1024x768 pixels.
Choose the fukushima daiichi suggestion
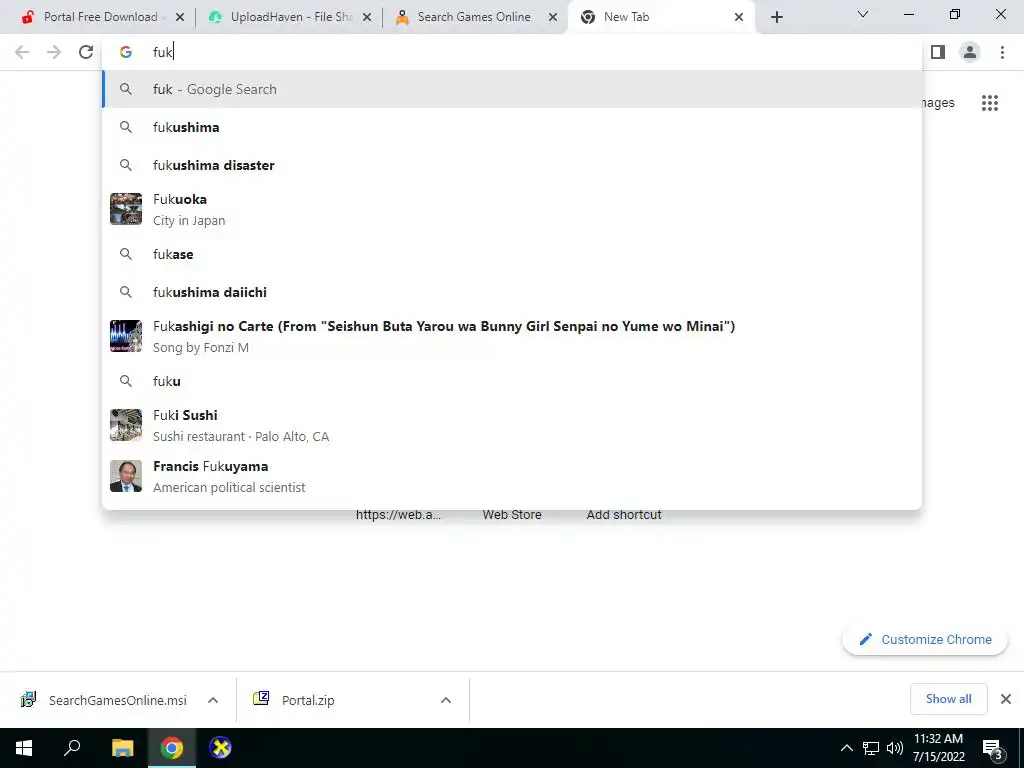(512, 292)
